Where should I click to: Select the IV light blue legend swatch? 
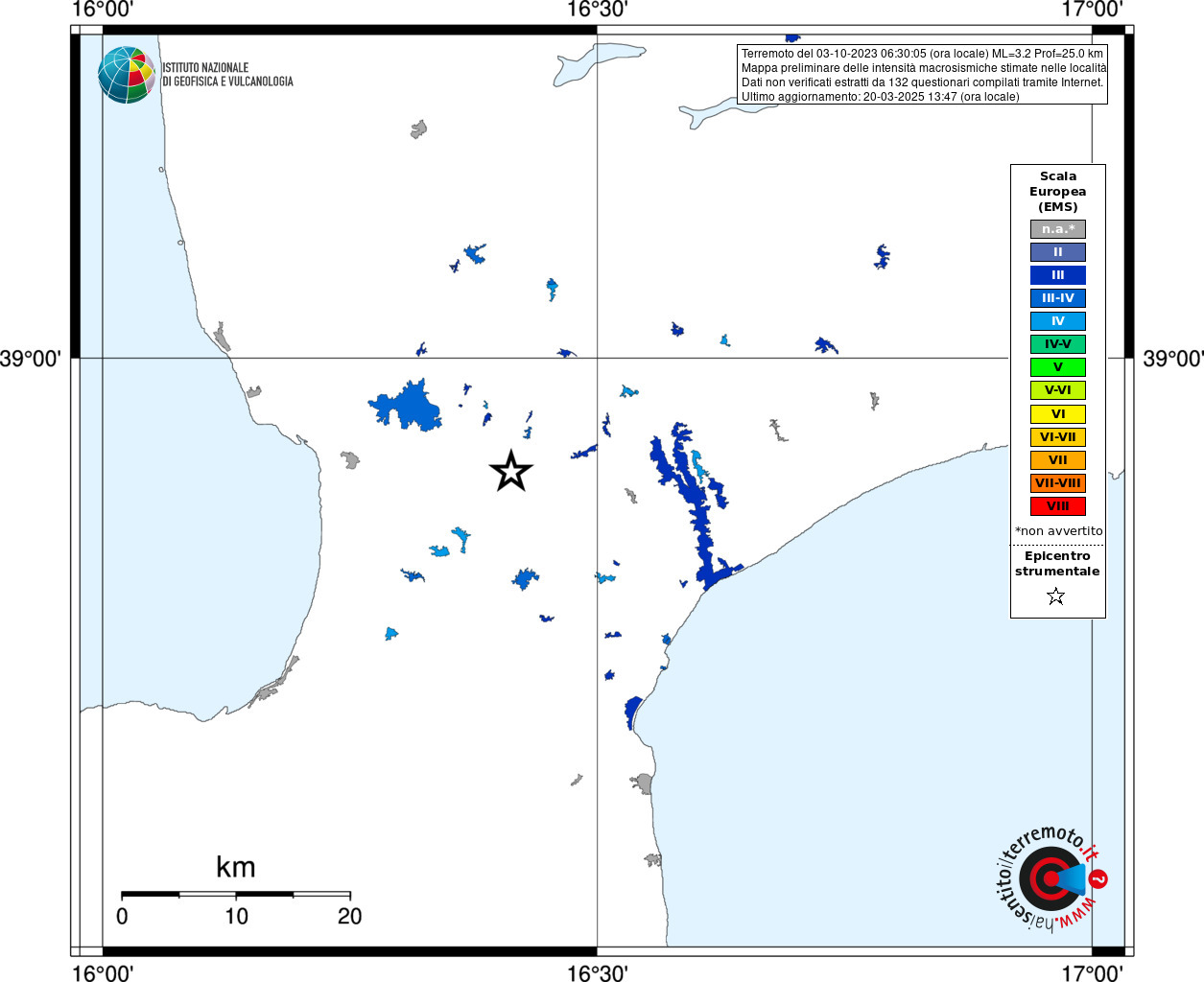click(x=1057, y=321)
